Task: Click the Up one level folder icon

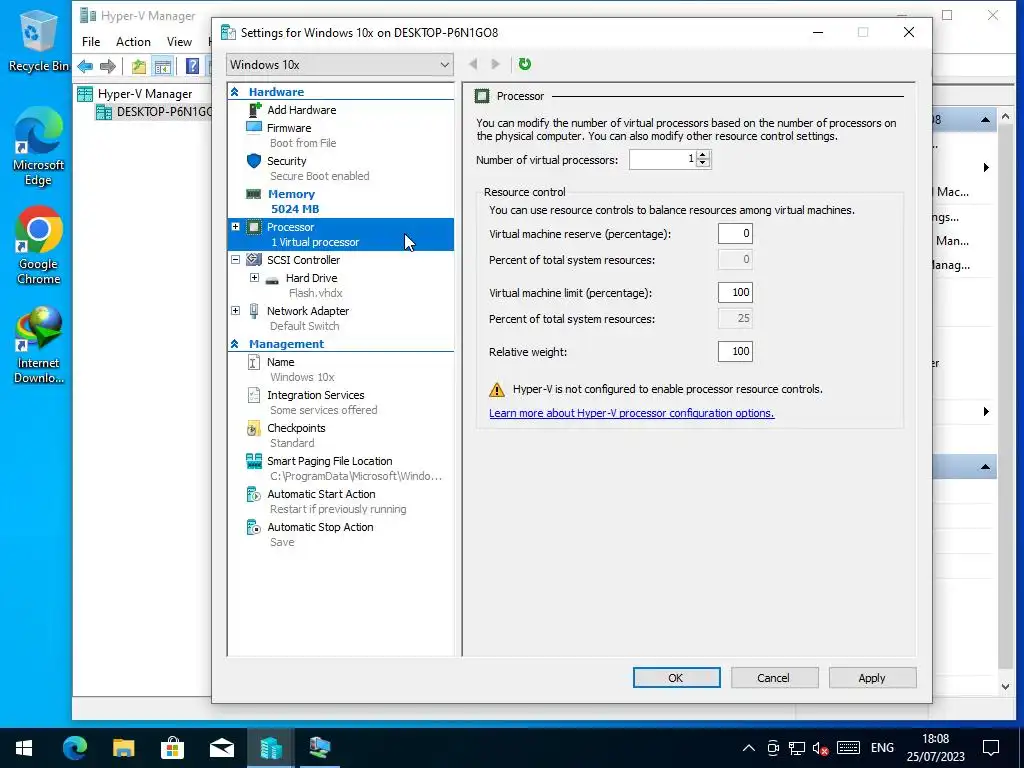Action: point(138,66)
